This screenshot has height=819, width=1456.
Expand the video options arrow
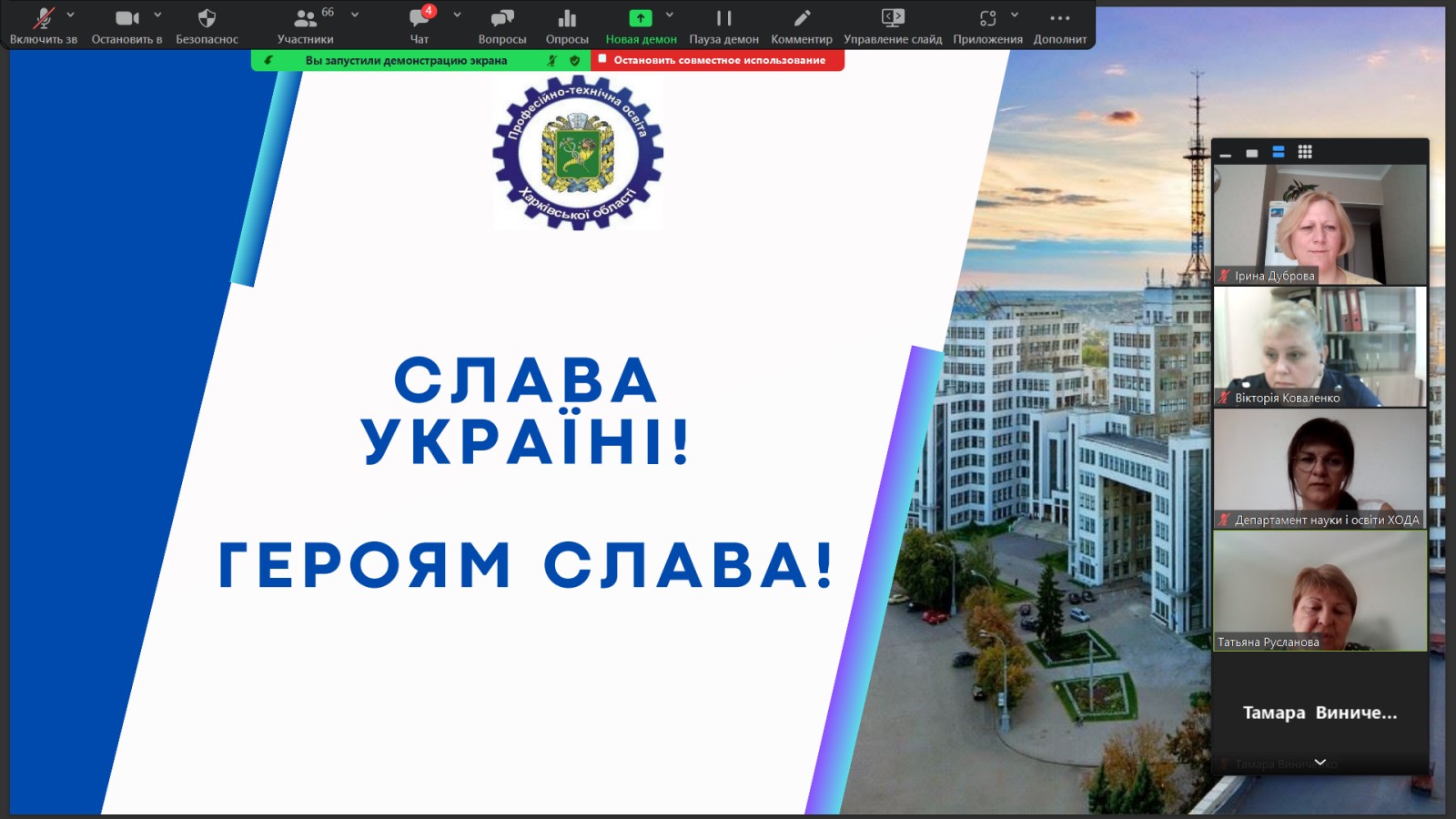157,15
